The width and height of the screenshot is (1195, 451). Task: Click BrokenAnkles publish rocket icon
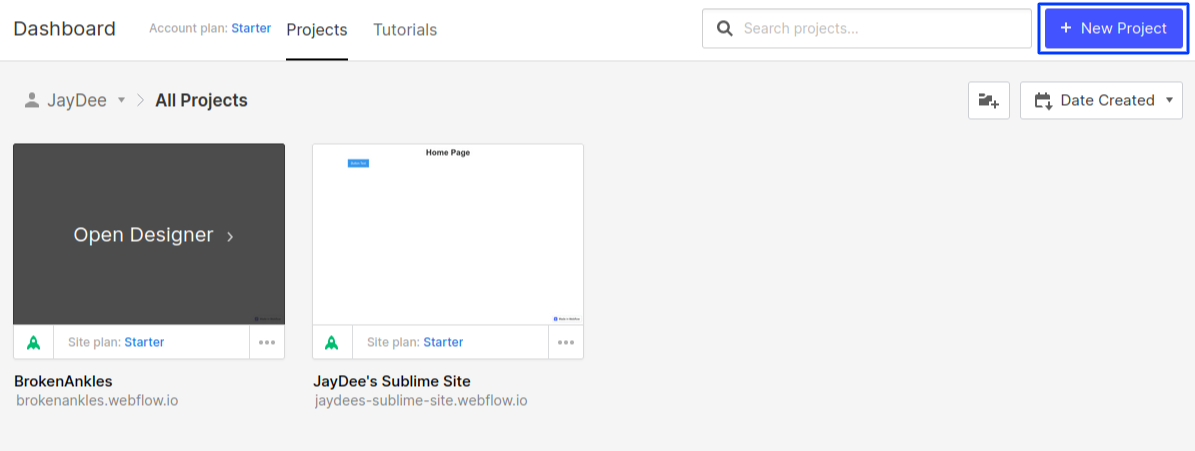point(34,343)
